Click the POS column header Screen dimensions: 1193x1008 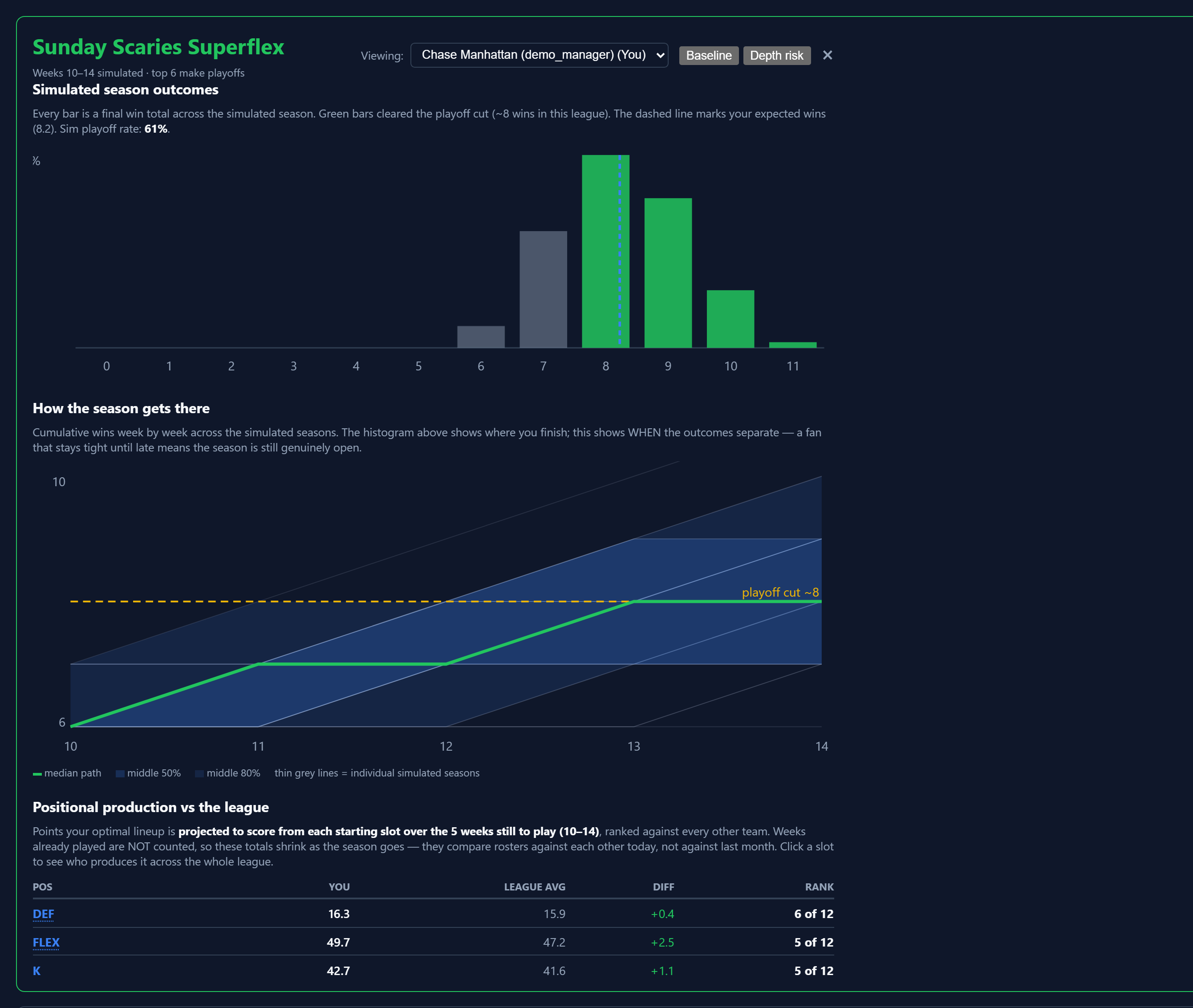click(42, 887)
